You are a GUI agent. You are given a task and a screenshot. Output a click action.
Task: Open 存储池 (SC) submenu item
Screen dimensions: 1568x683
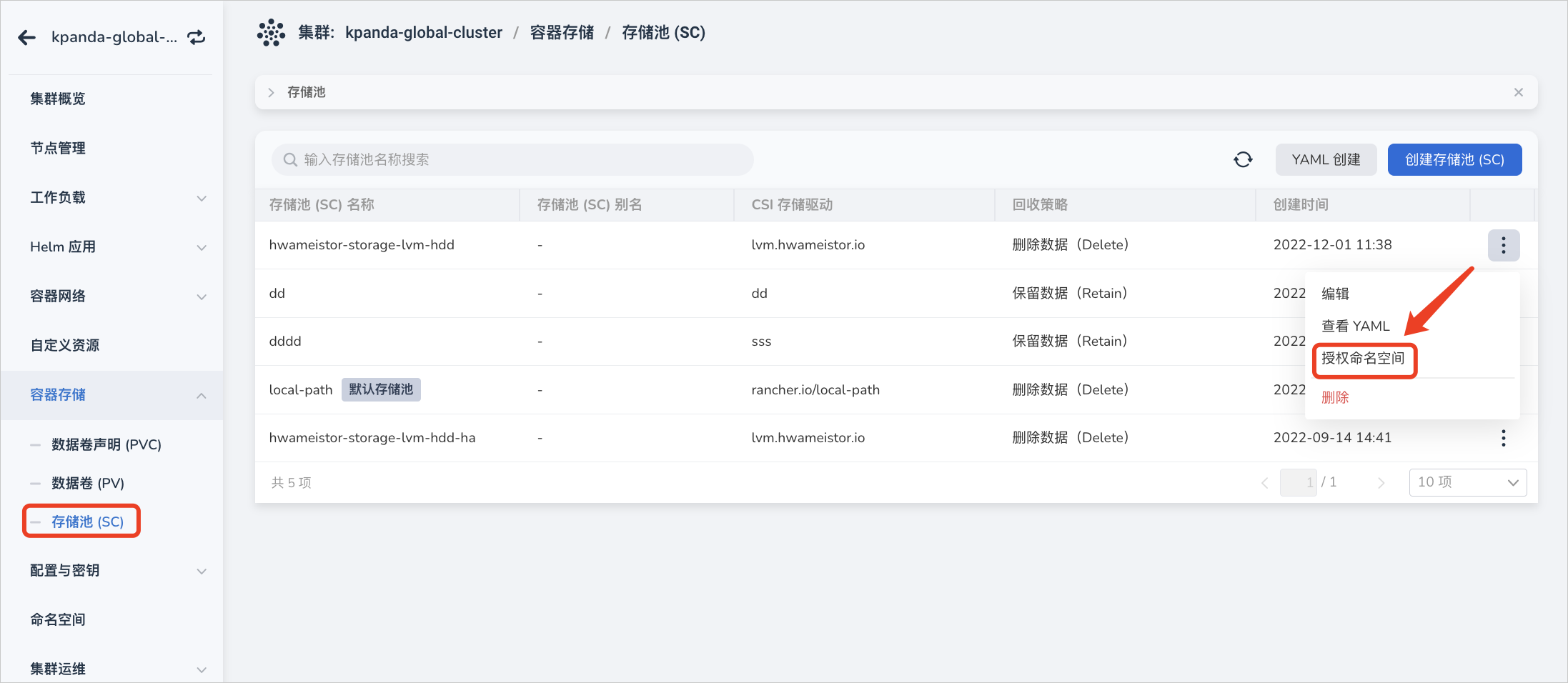[x=87, y=522]
